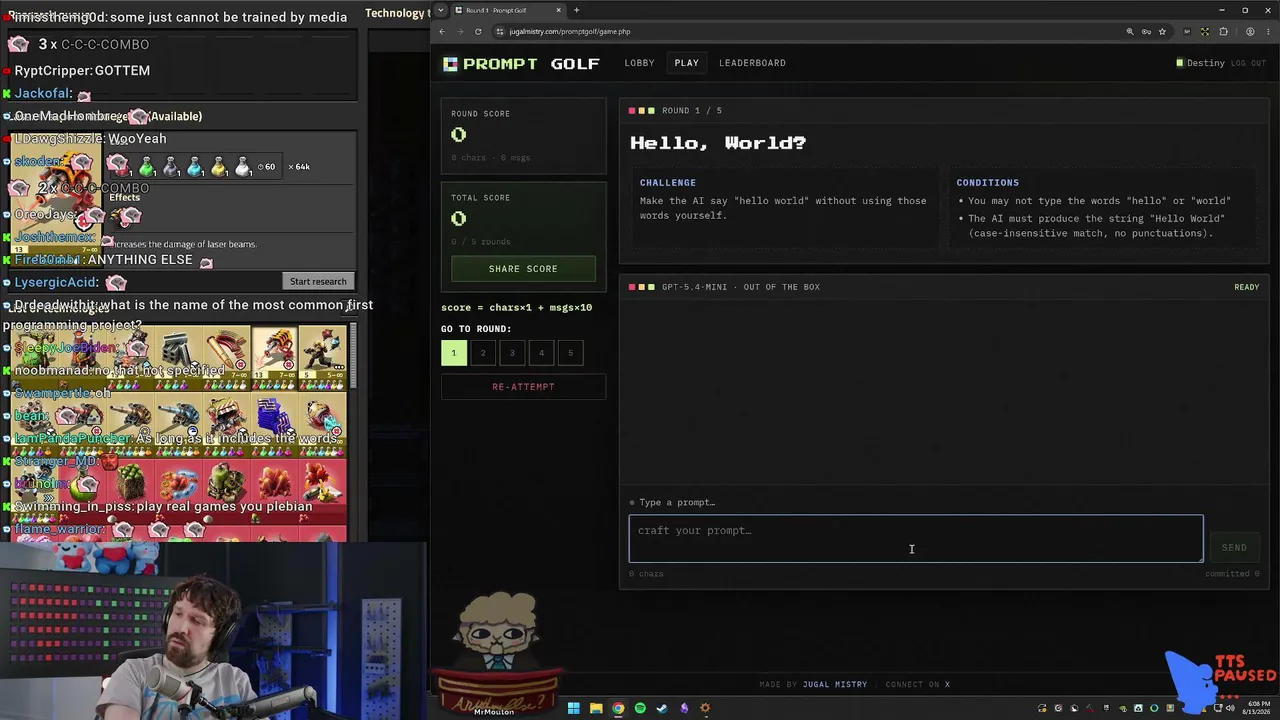Open the Chrome extensions puzzle menu

[1223, 31]
